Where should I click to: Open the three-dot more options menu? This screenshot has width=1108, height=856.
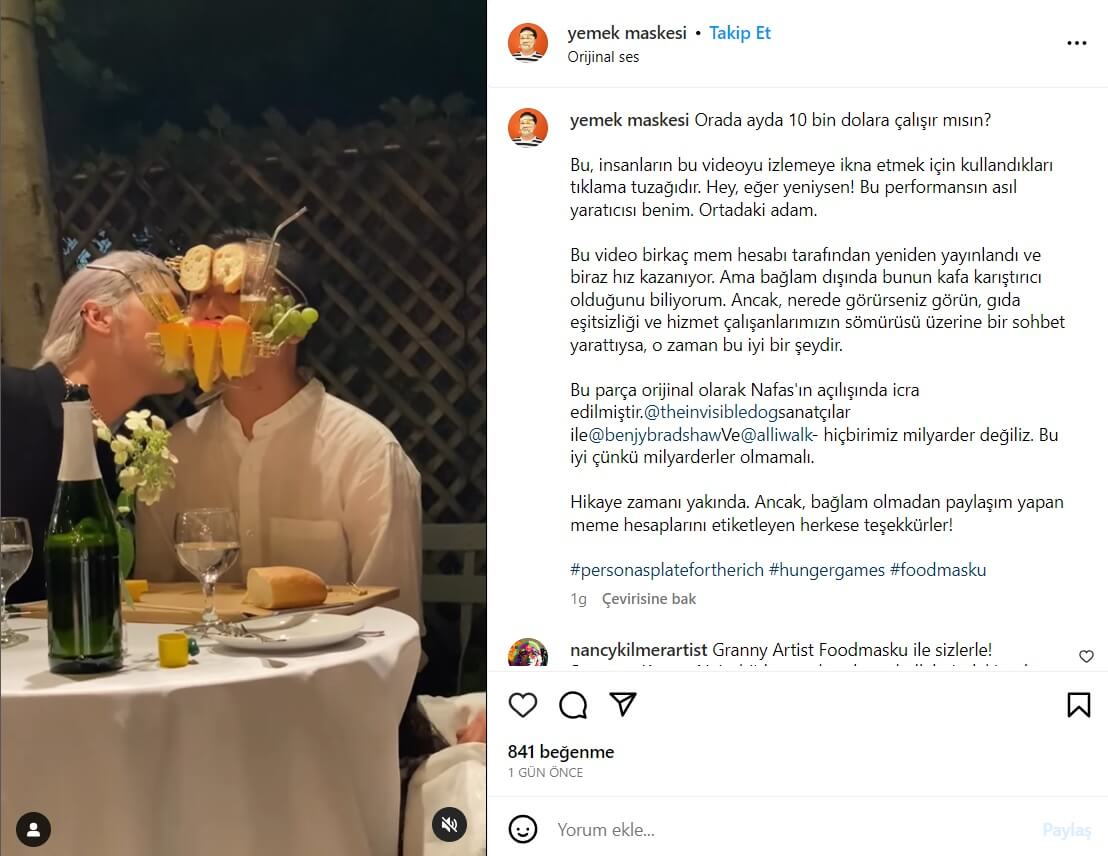pyautogui.click(x=1076, y=44)
